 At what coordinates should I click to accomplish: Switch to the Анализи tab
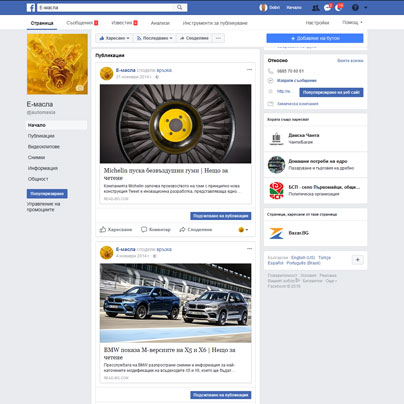(160, 23)
